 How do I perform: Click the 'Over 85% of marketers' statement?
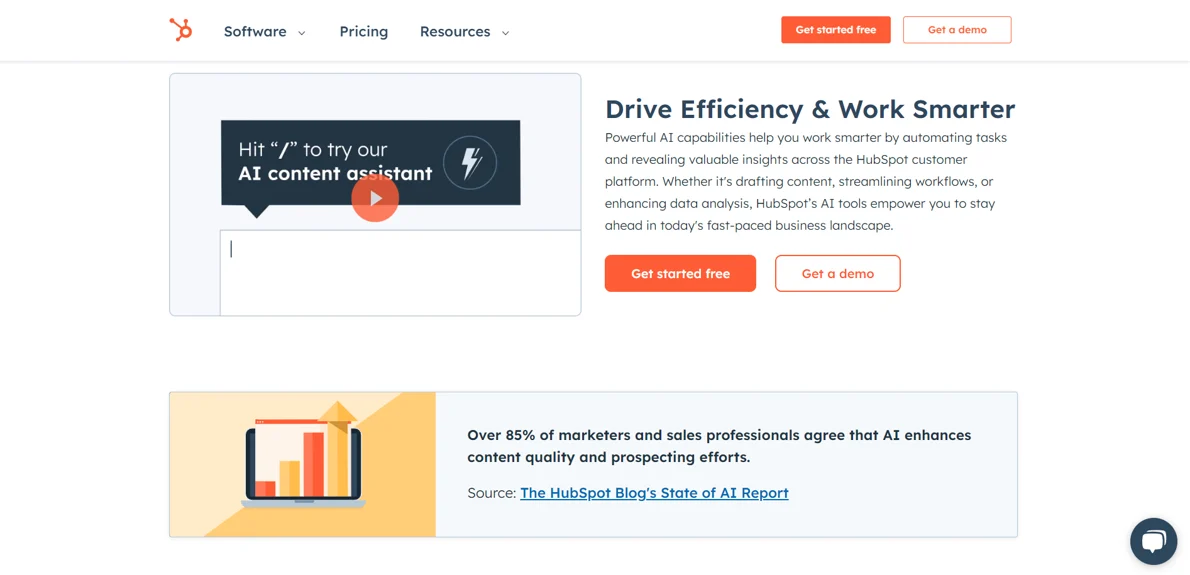point(719,446)
